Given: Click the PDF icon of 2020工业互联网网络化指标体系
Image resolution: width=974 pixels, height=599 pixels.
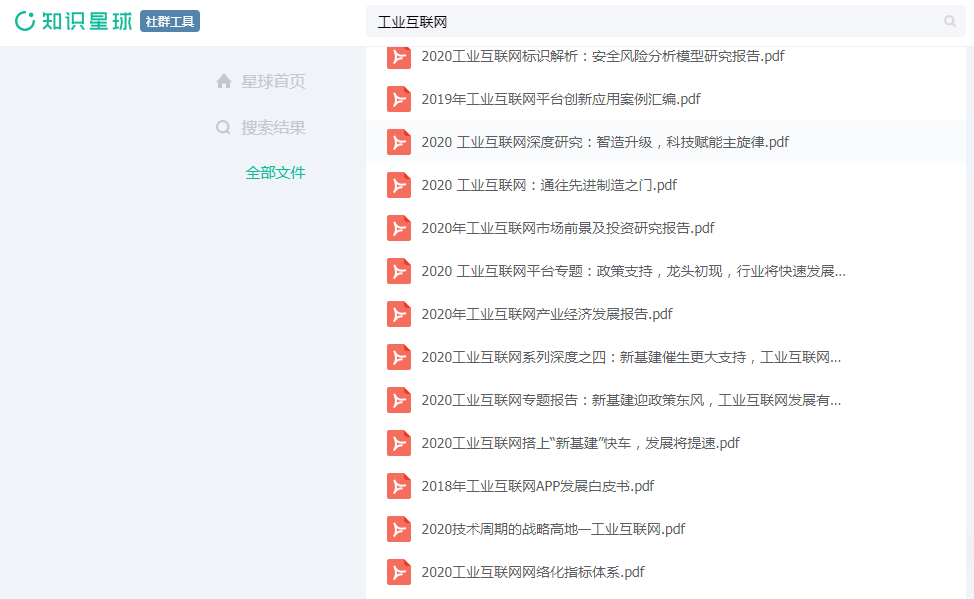Looking at the screenshot, I should [399, 571].
